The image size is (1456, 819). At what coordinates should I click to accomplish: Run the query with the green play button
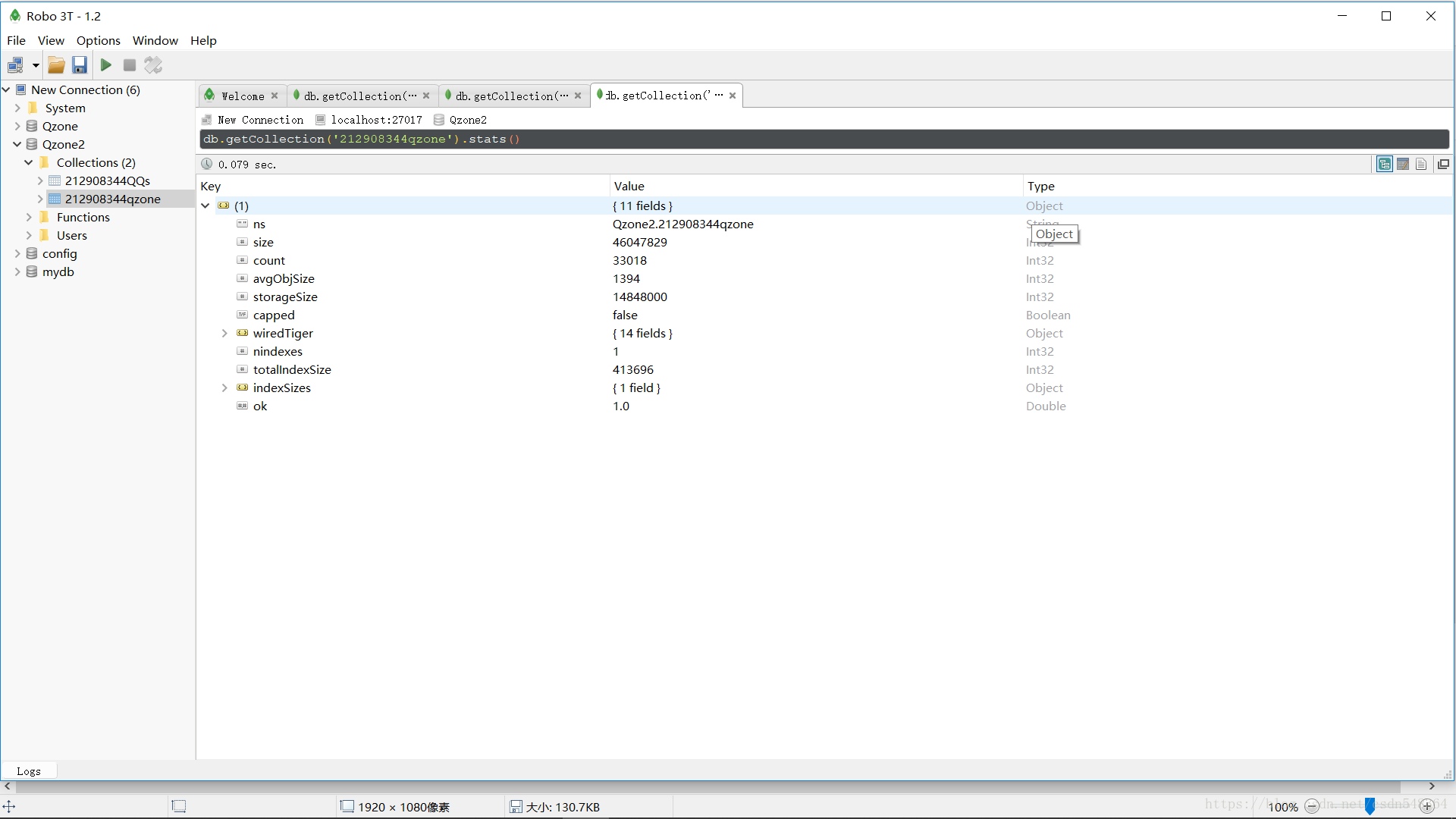coord(106,65)
